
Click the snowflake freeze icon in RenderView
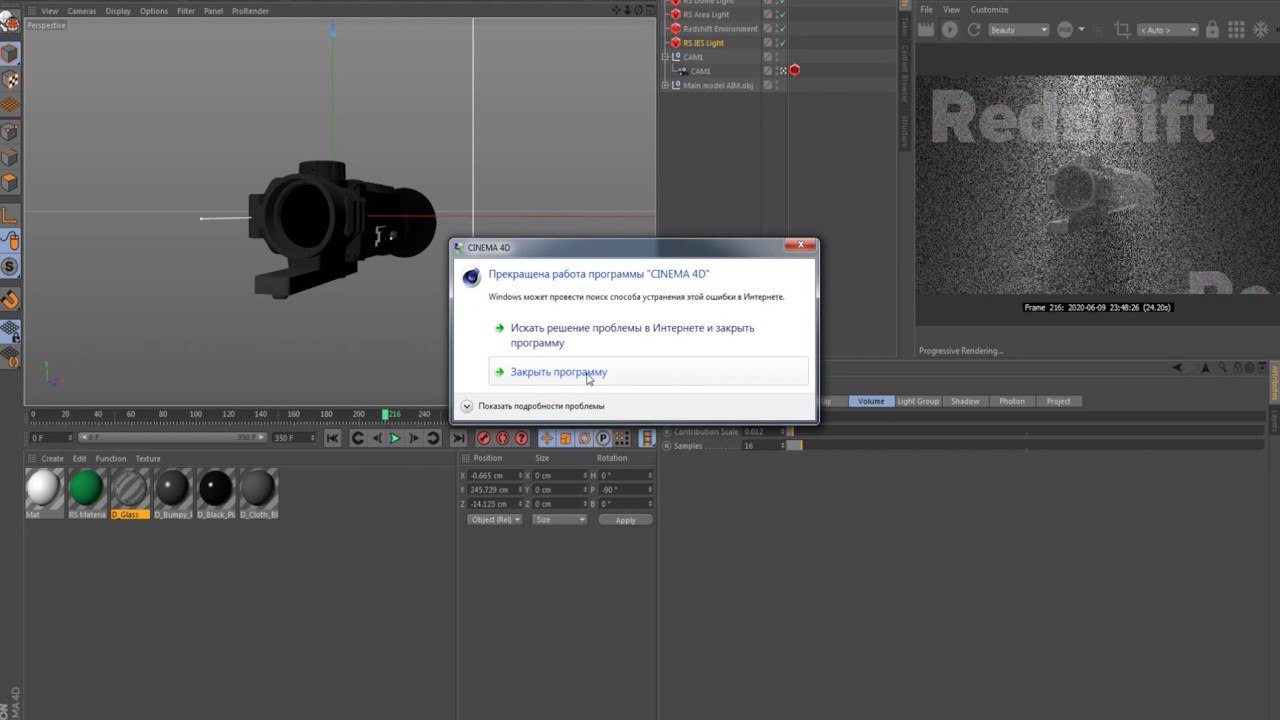coord(1261,30)
